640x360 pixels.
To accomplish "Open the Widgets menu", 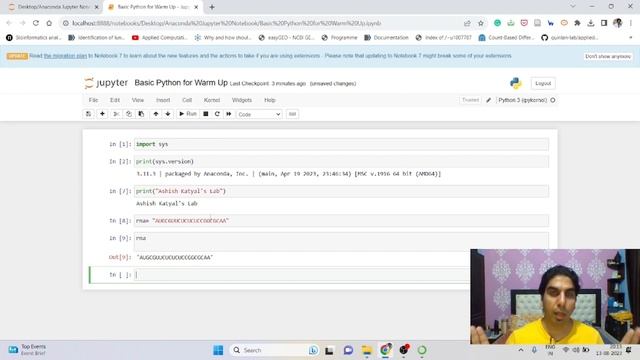I will coord(242,100).
